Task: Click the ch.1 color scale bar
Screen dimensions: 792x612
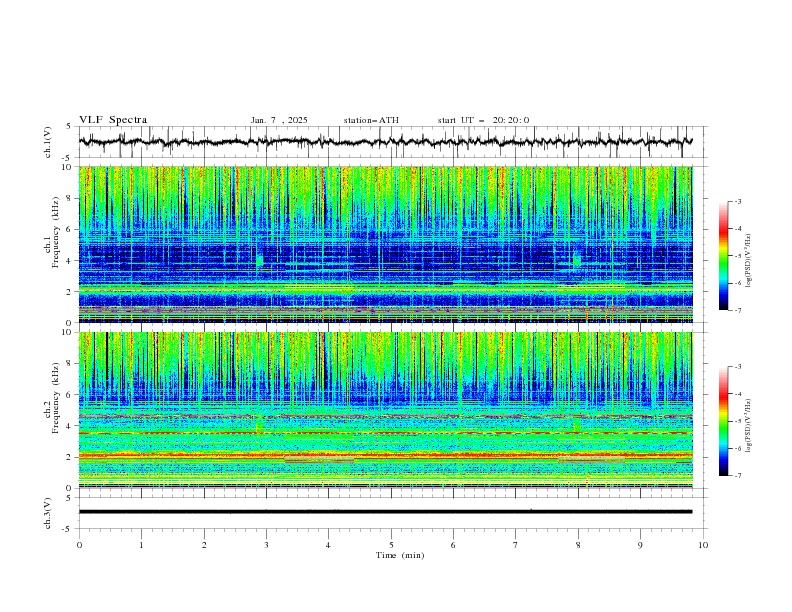Action: pyautogui.click(x=723, y=256)
